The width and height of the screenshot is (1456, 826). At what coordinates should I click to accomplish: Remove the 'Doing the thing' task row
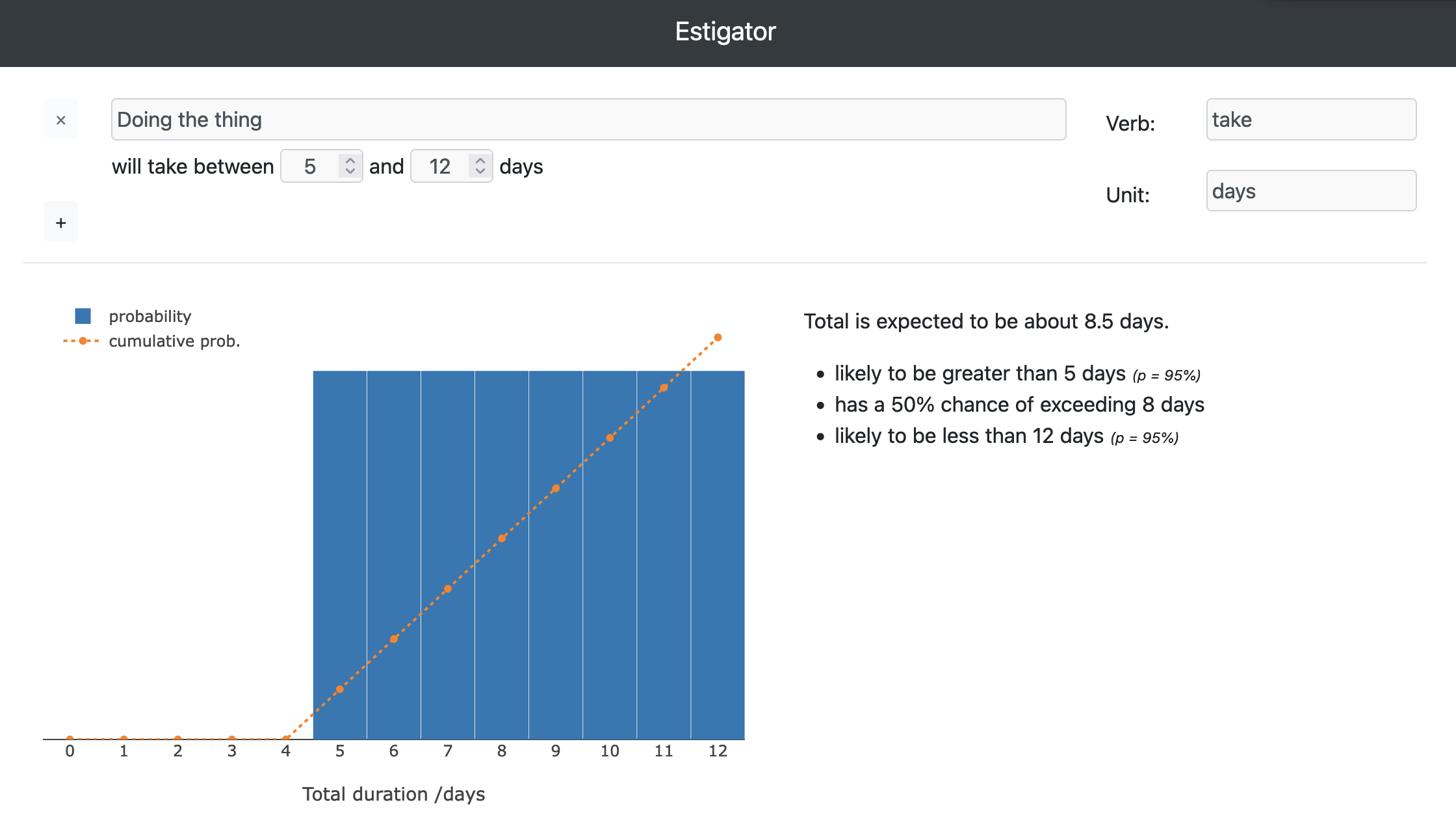(60, 120)
